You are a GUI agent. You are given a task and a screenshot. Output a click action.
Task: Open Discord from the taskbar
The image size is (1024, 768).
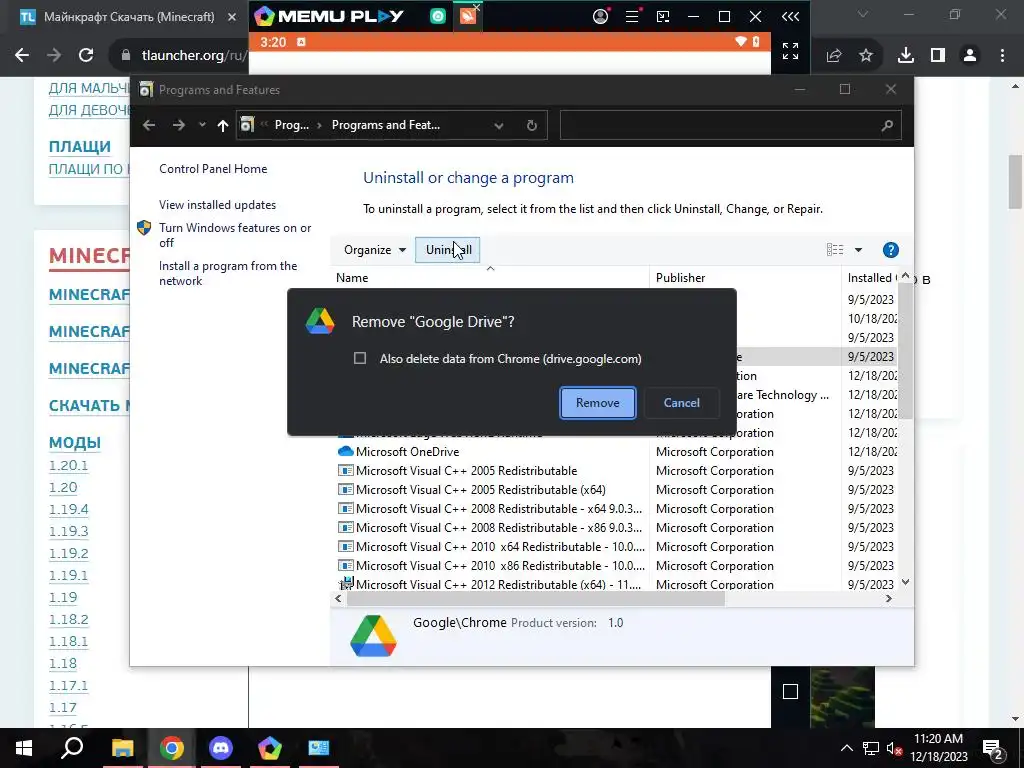click(x=221, y=748)
